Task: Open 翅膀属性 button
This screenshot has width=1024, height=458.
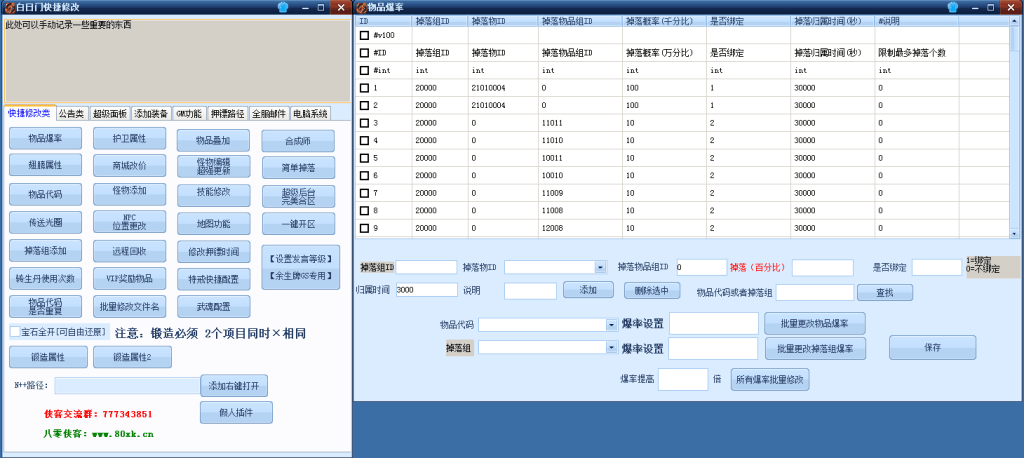Action: coord(46,166)
